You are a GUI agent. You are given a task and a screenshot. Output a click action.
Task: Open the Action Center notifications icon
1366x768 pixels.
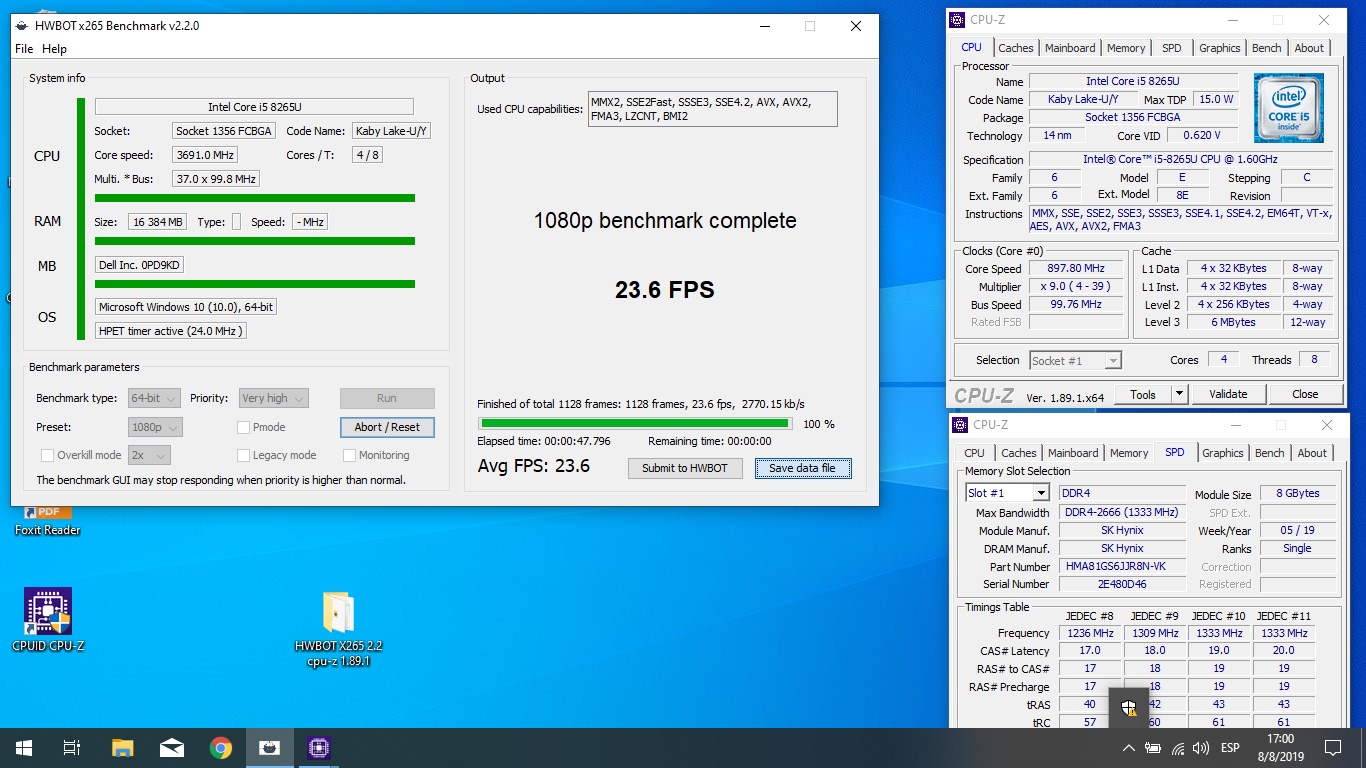1333,748
